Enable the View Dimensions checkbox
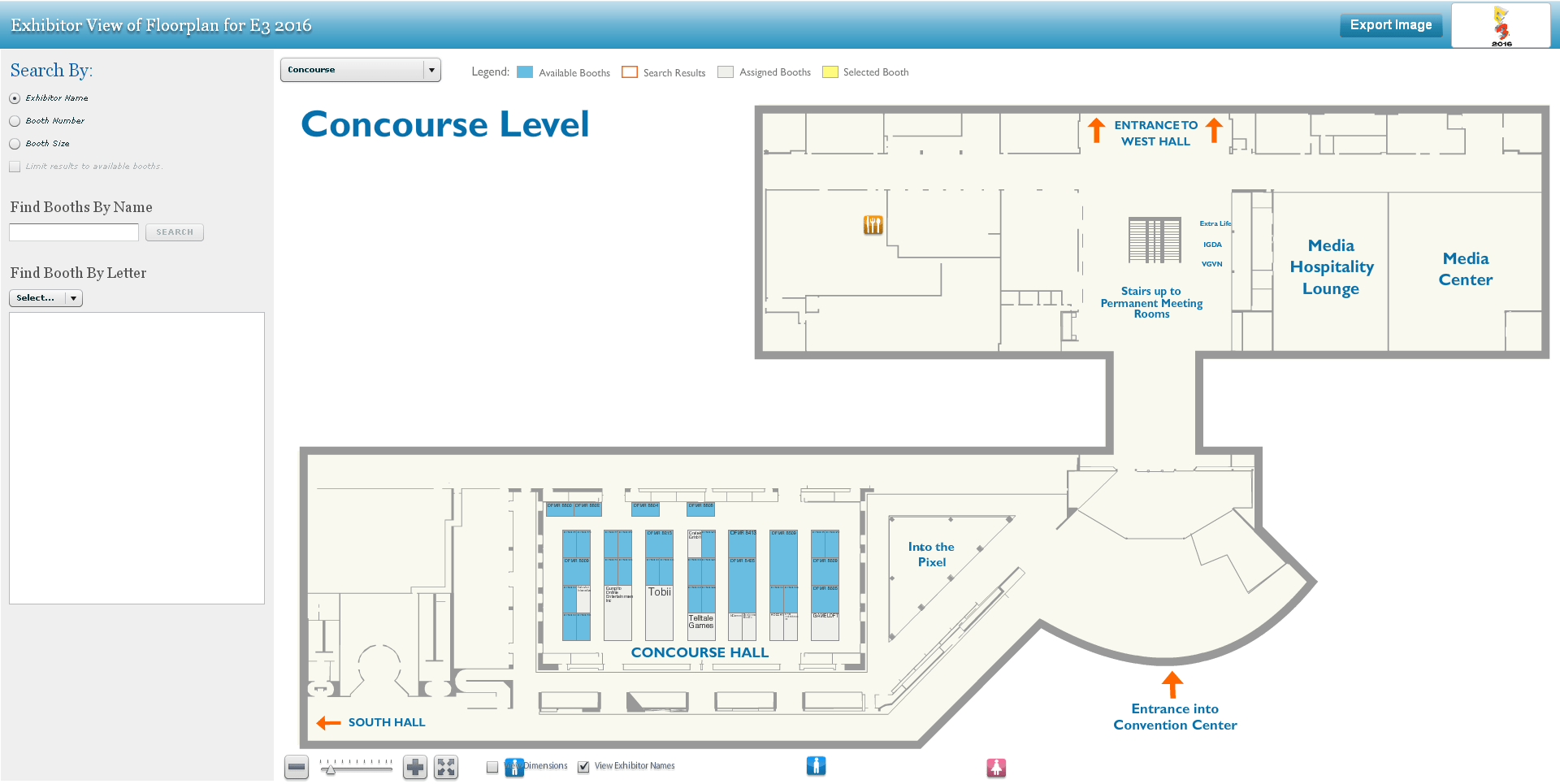 [492, 767]
